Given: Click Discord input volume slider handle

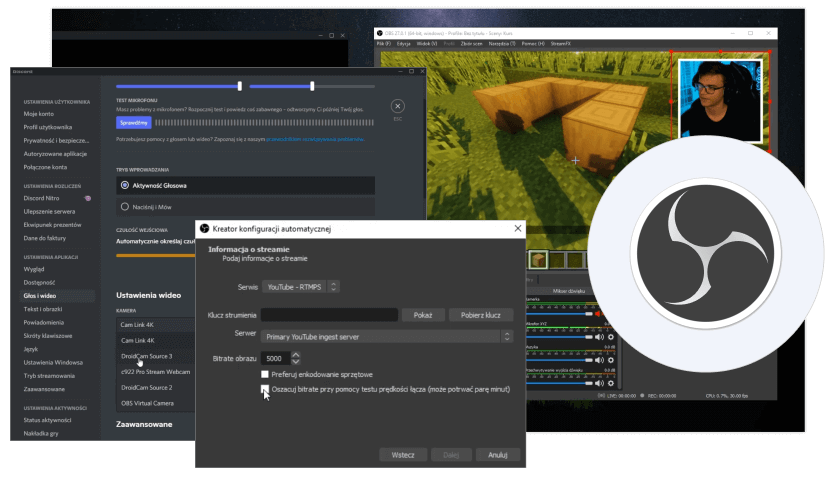Looking at the screenshot, I should (x=239, y=86).
